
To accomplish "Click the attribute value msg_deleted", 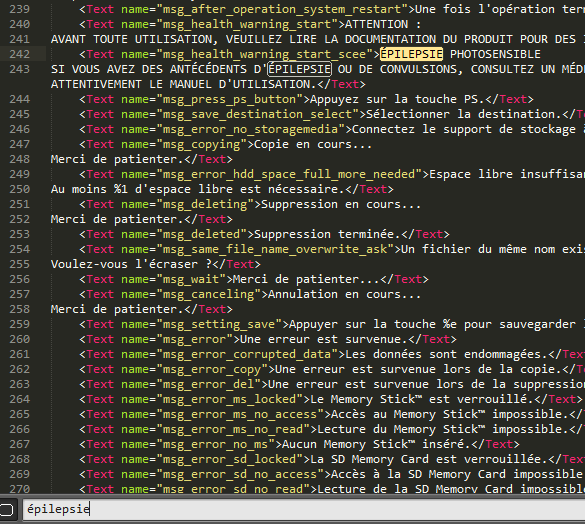I will (x=201, y=234).
